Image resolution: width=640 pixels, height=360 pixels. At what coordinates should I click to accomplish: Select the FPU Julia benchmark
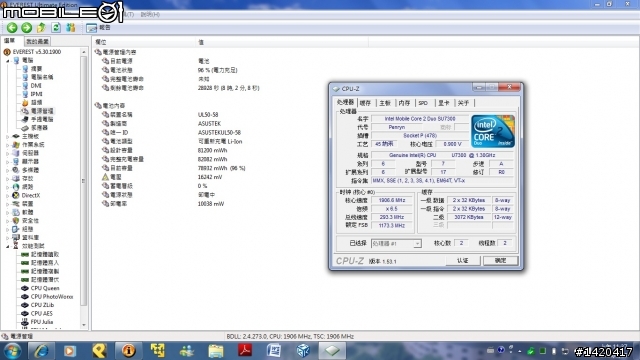click(42, 322)
